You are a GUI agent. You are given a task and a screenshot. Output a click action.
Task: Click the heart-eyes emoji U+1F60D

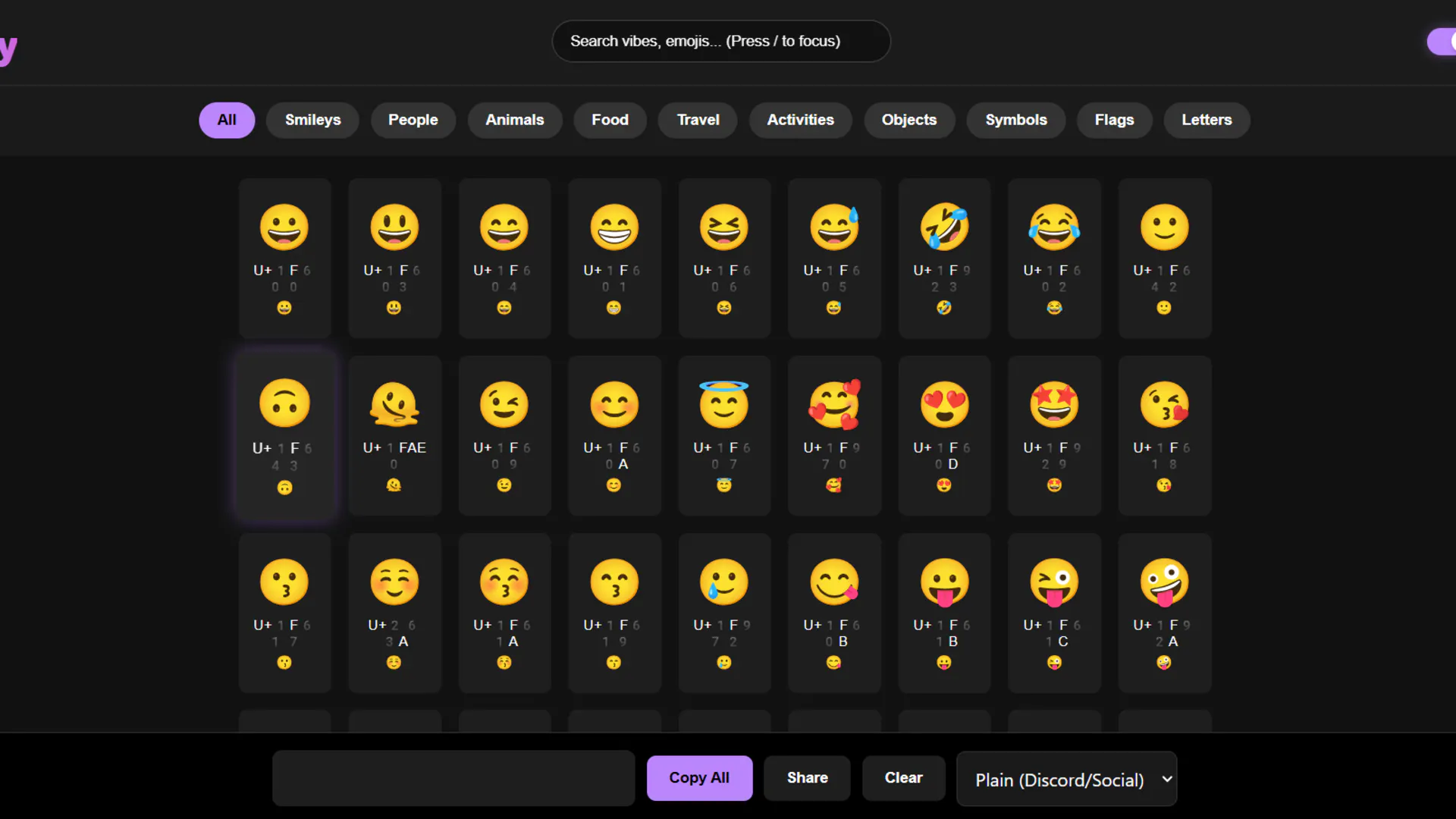pos(944,436)
